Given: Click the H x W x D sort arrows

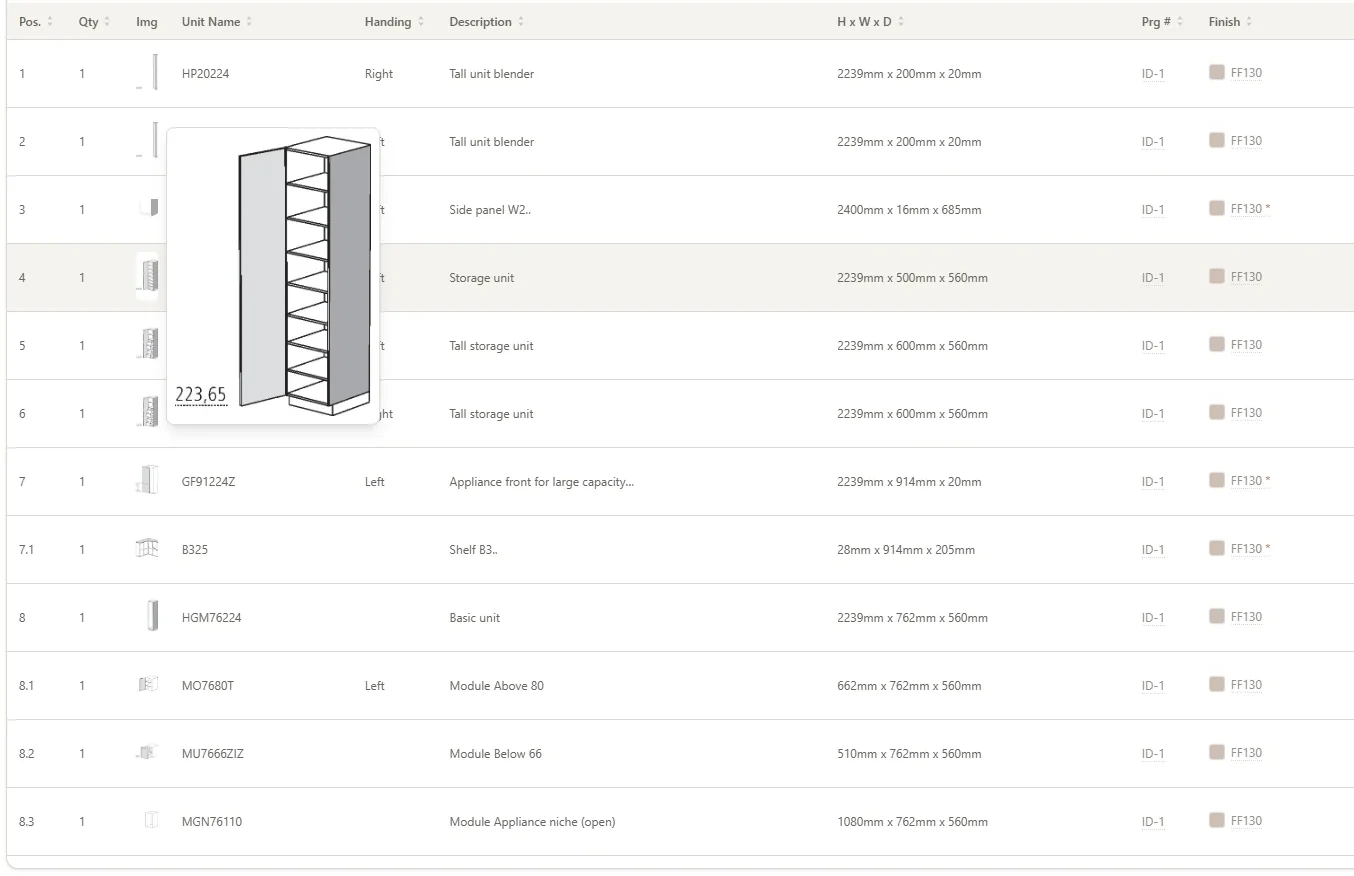Looking at the screenshot, I should click(901, 22).
